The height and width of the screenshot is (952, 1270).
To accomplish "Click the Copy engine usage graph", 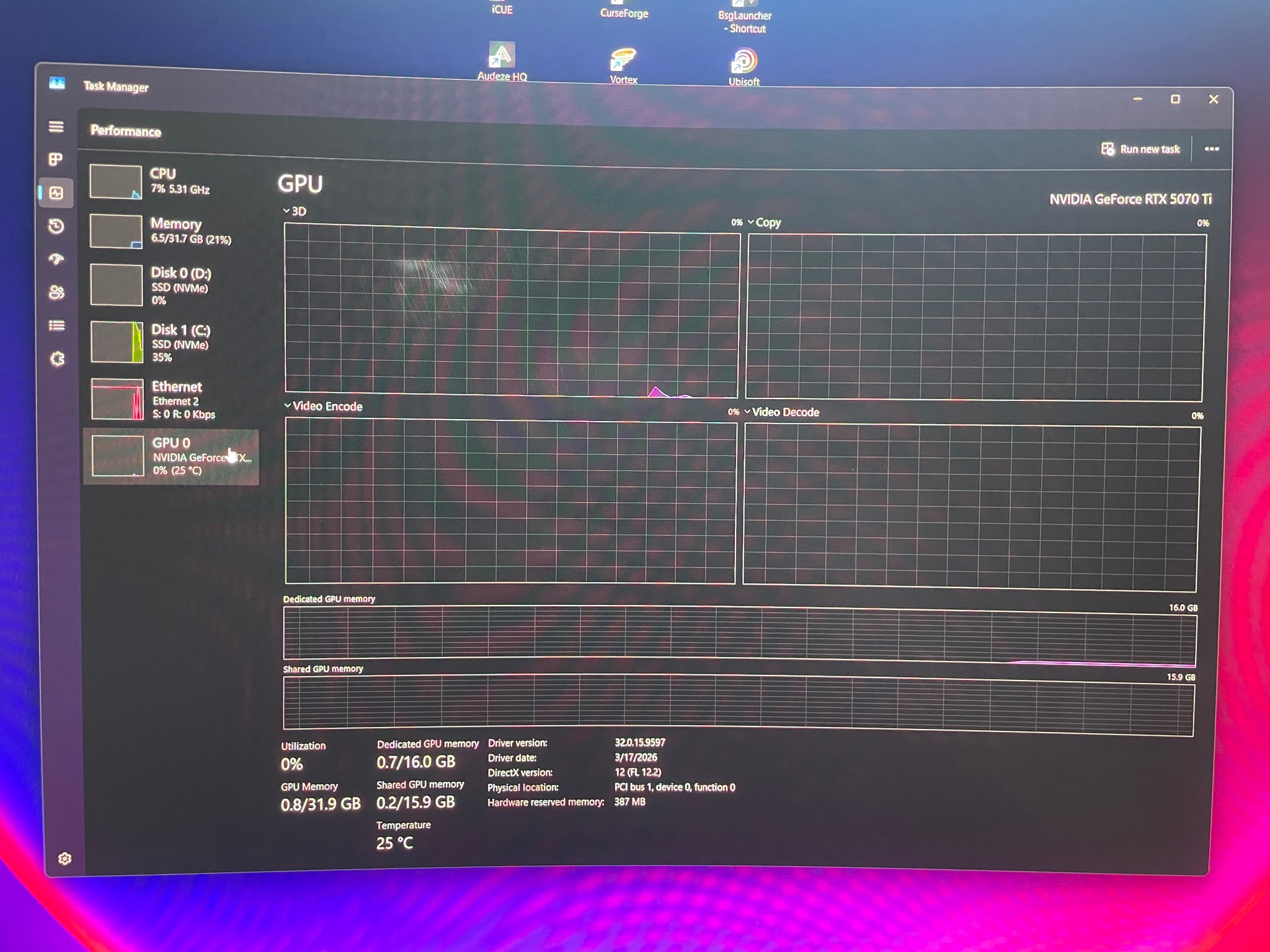I will [x=975, y=317].
